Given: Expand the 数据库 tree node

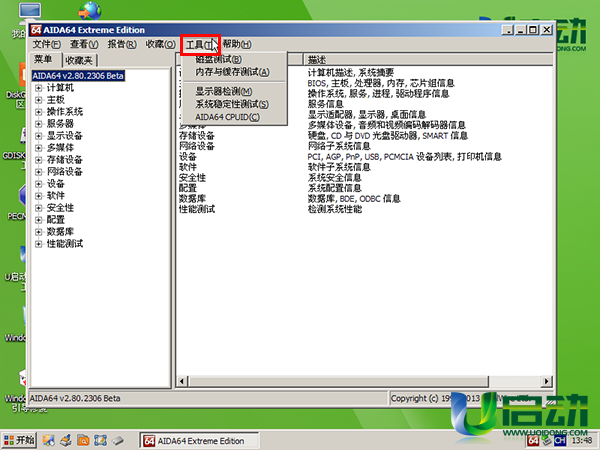Looking at the screenshot, I should tap(38, 232).
